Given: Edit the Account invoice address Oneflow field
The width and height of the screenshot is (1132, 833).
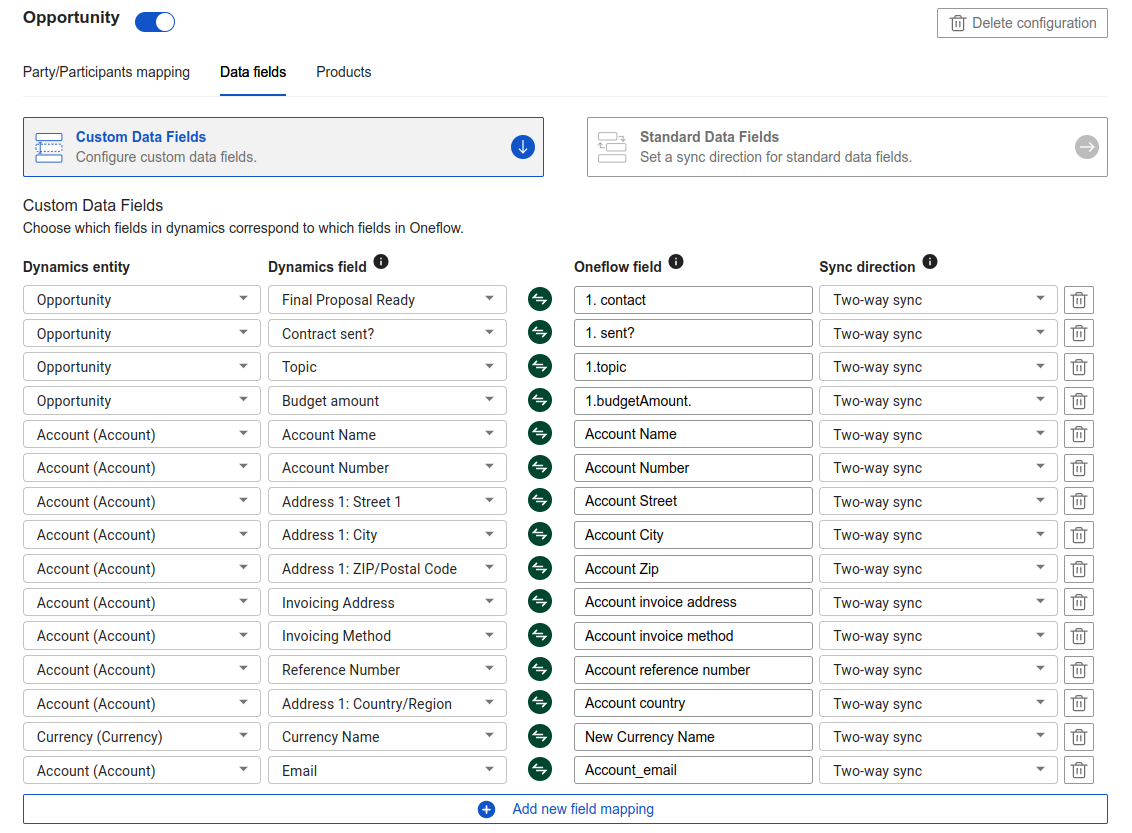Looking at the screenshot, I should coord(693,602).
